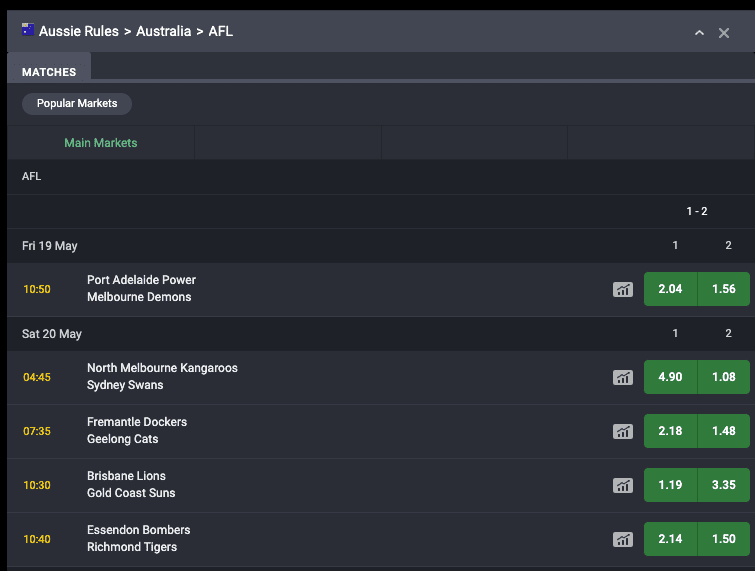Select the Popular Markets pill
This screenshot has height=571, width=755.
point(77,104)
